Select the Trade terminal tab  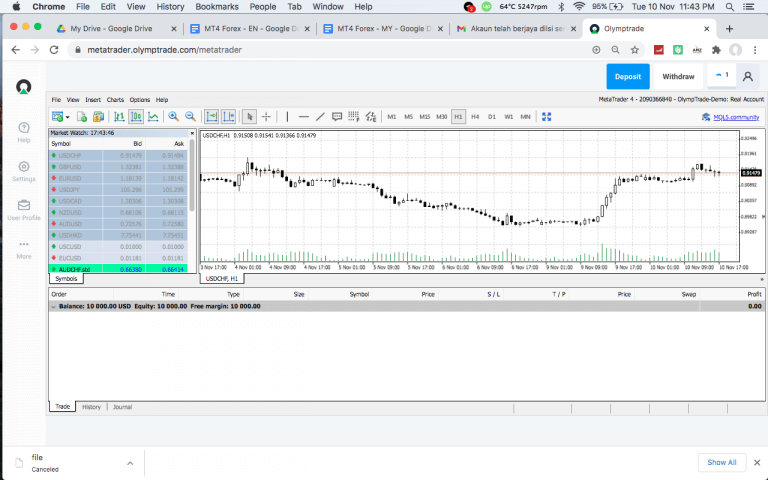(x=62, y=407)
